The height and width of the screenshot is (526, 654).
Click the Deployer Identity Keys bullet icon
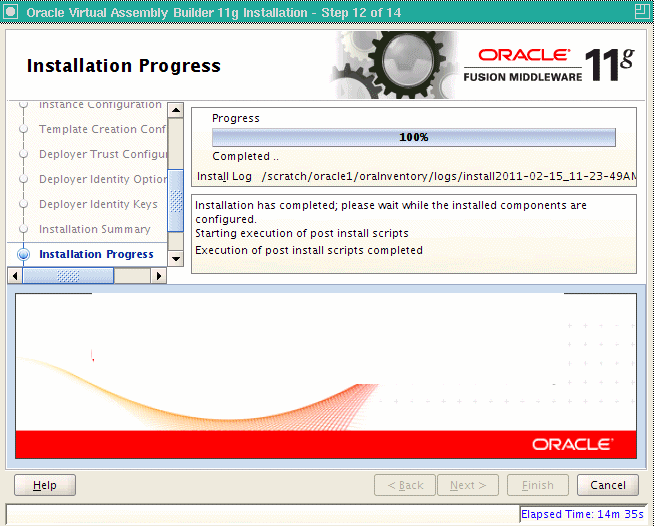(24, 204)
